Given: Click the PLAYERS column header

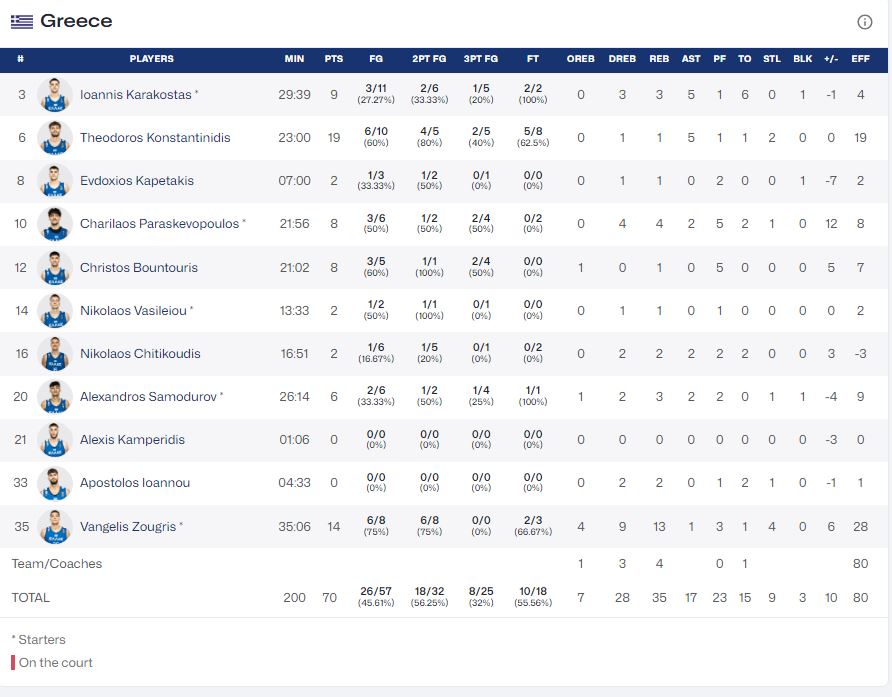Looking at the screenshot, I should click(x=151, y=59).
